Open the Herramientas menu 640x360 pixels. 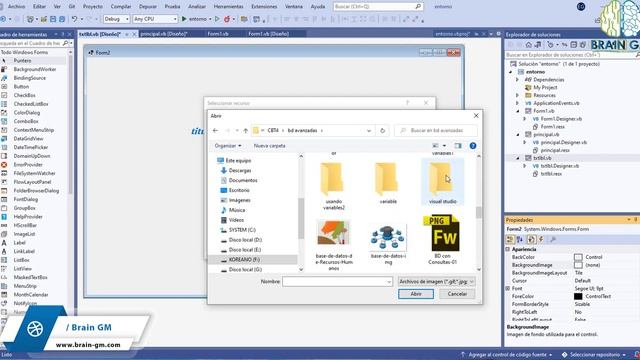pyautogui.click(x=229, y=7)
